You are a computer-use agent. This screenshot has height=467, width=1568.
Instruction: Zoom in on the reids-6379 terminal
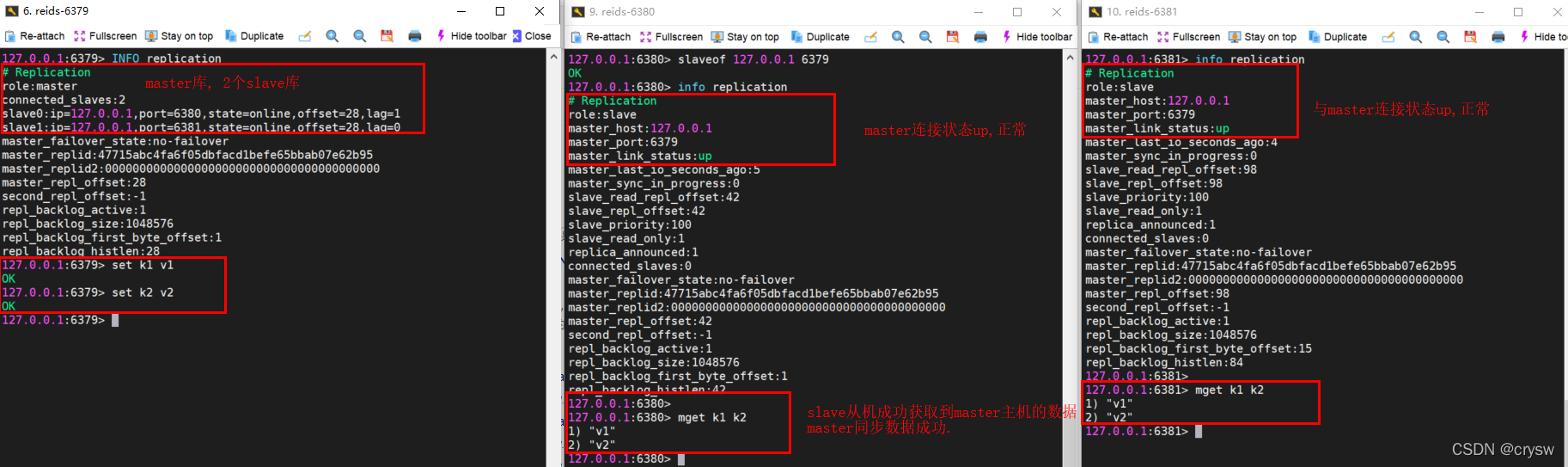[333, 36]
